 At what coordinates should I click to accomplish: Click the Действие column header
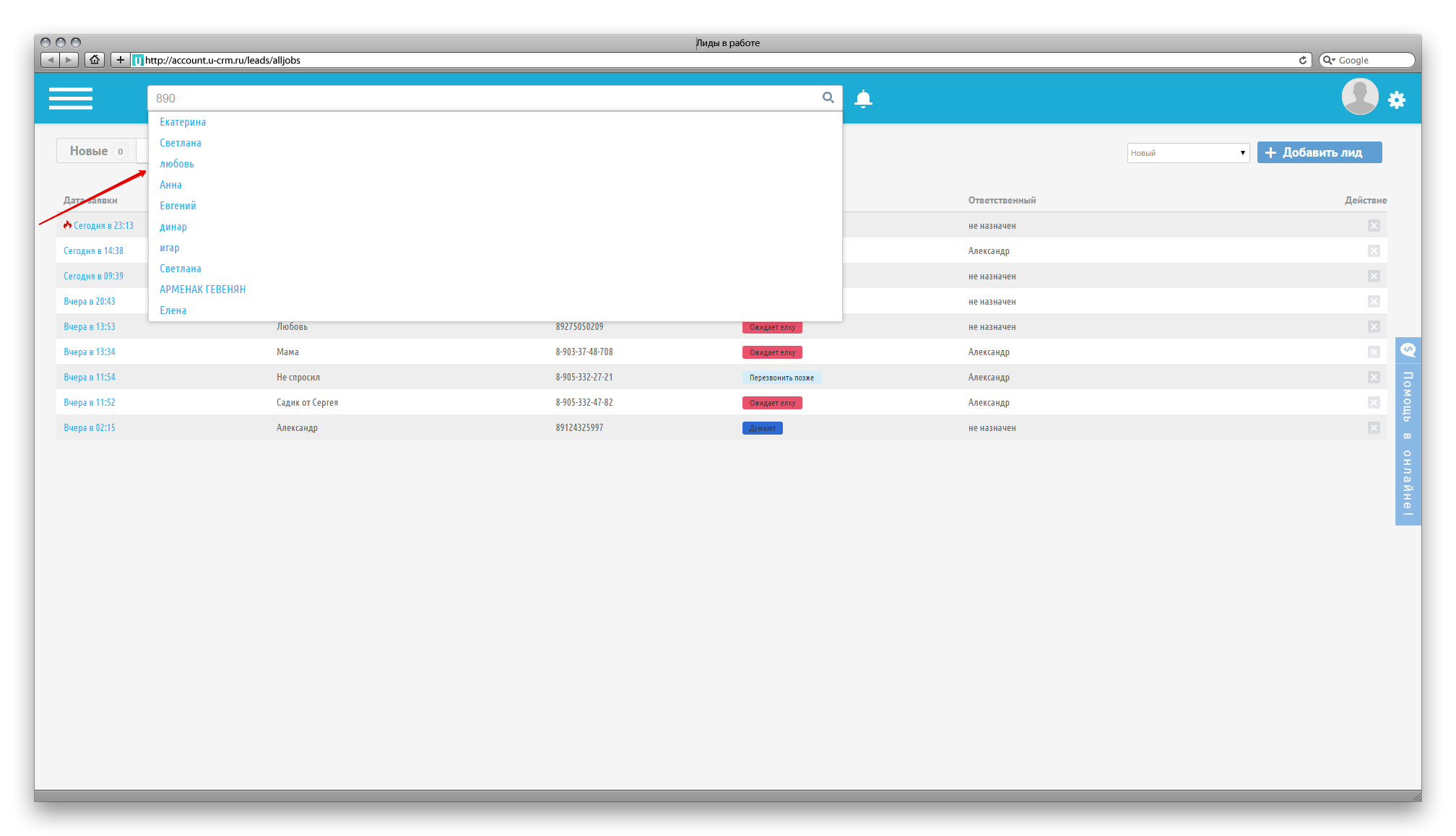(1365, 201)
